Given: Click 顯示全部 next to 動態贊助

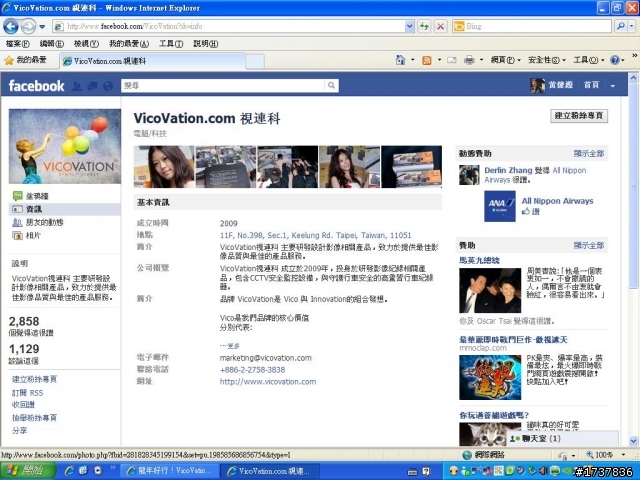Looking at the screenshot, I should click(x=589, y=153).
